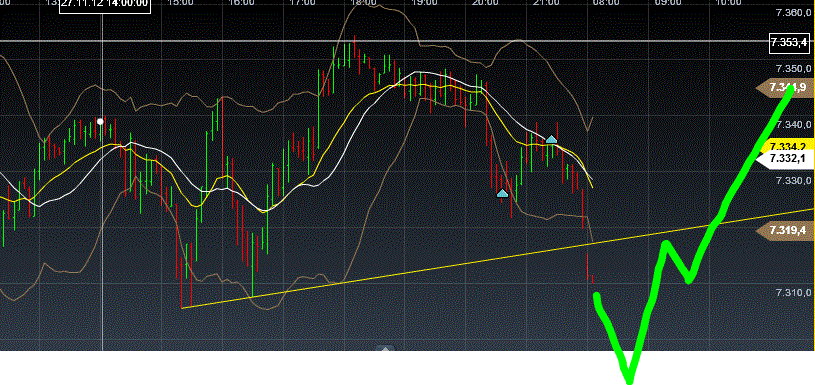
Task: Click the 7.330,0 price axis label
Action: click(x=794, y=181)
